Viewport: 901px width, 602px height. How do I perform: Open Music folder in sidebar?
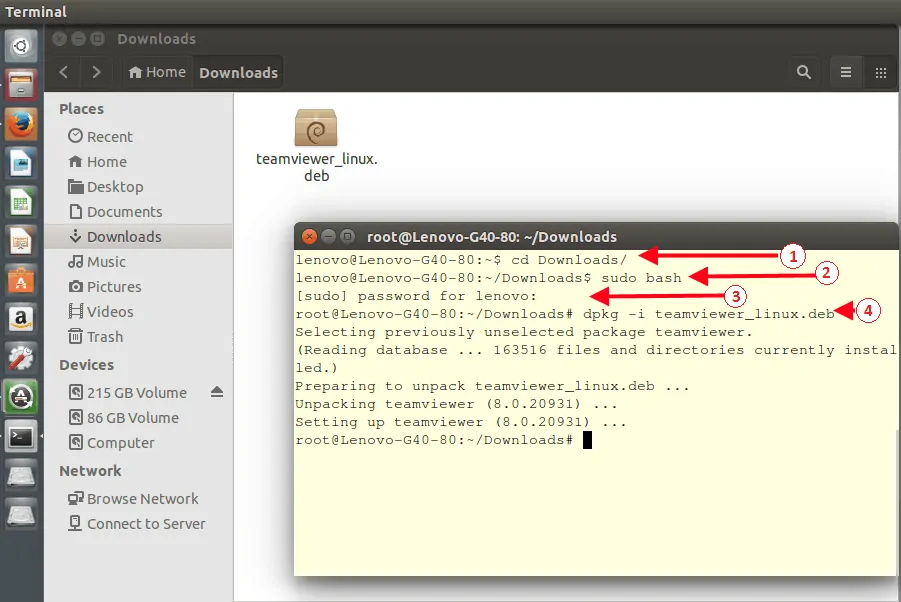[x=138, y=262]
